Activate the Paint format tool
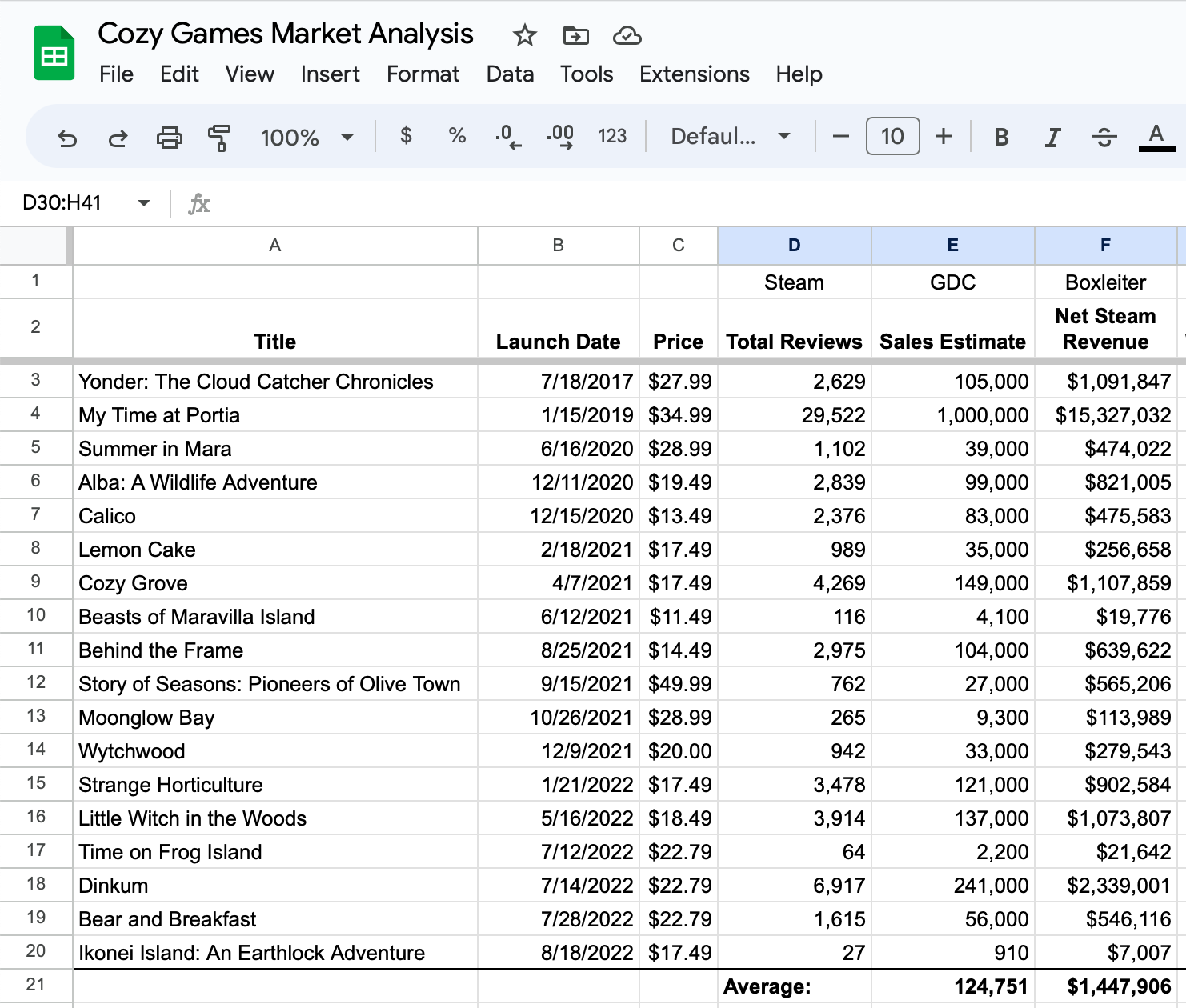This screenshot has width=1186, height=1008. tap(219, 136)
